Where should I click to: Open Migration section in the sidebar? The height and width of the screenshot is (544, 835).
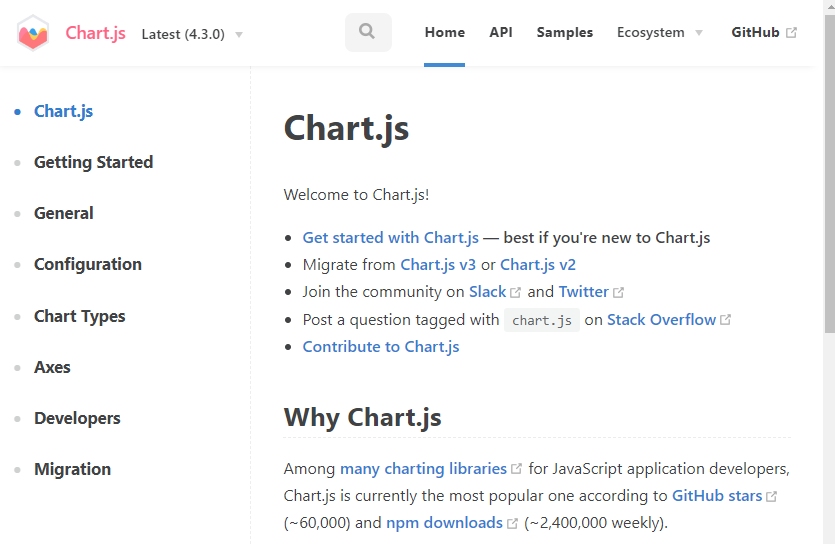click(72, 469)
